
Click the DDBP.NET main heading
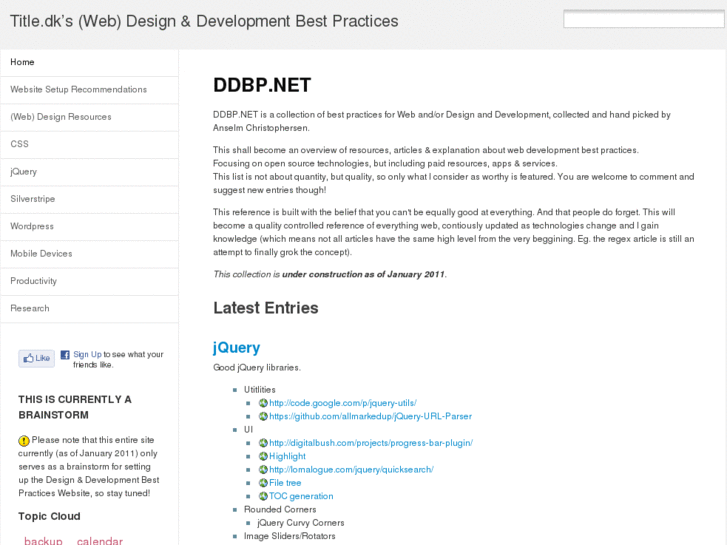click(262, 85)
